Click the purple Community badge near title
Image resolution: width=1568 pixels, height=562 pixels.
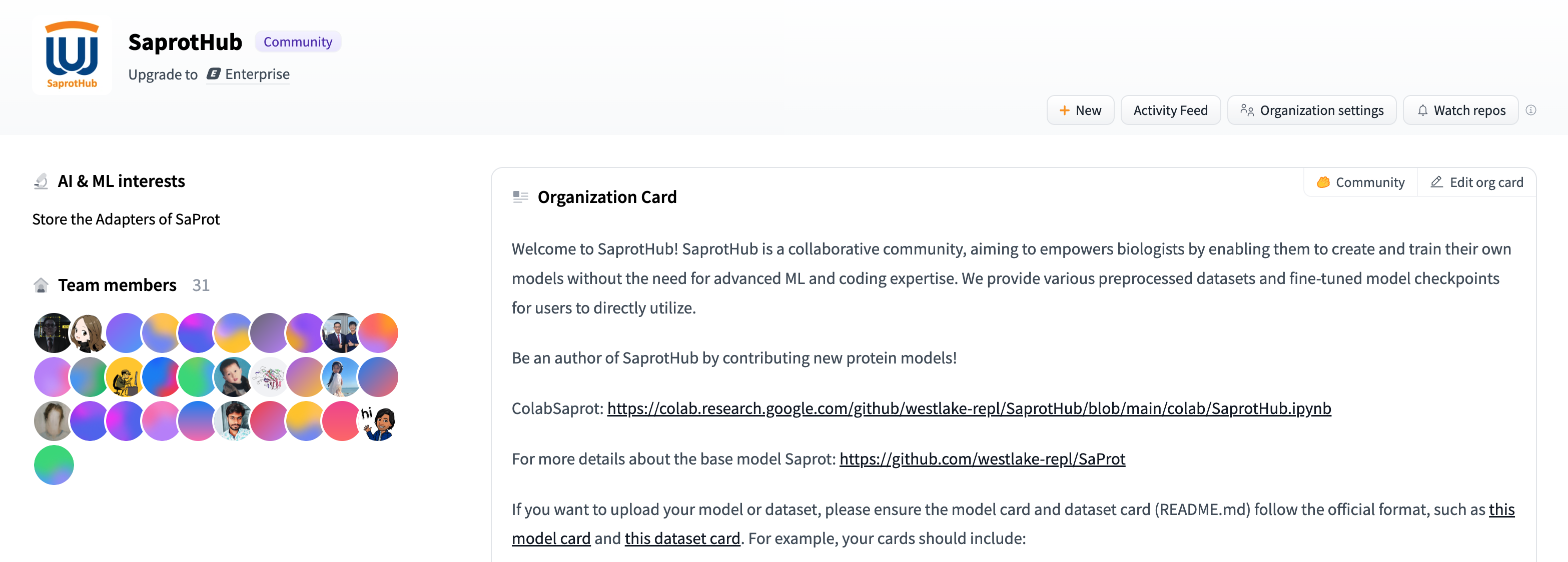(298, 42)
